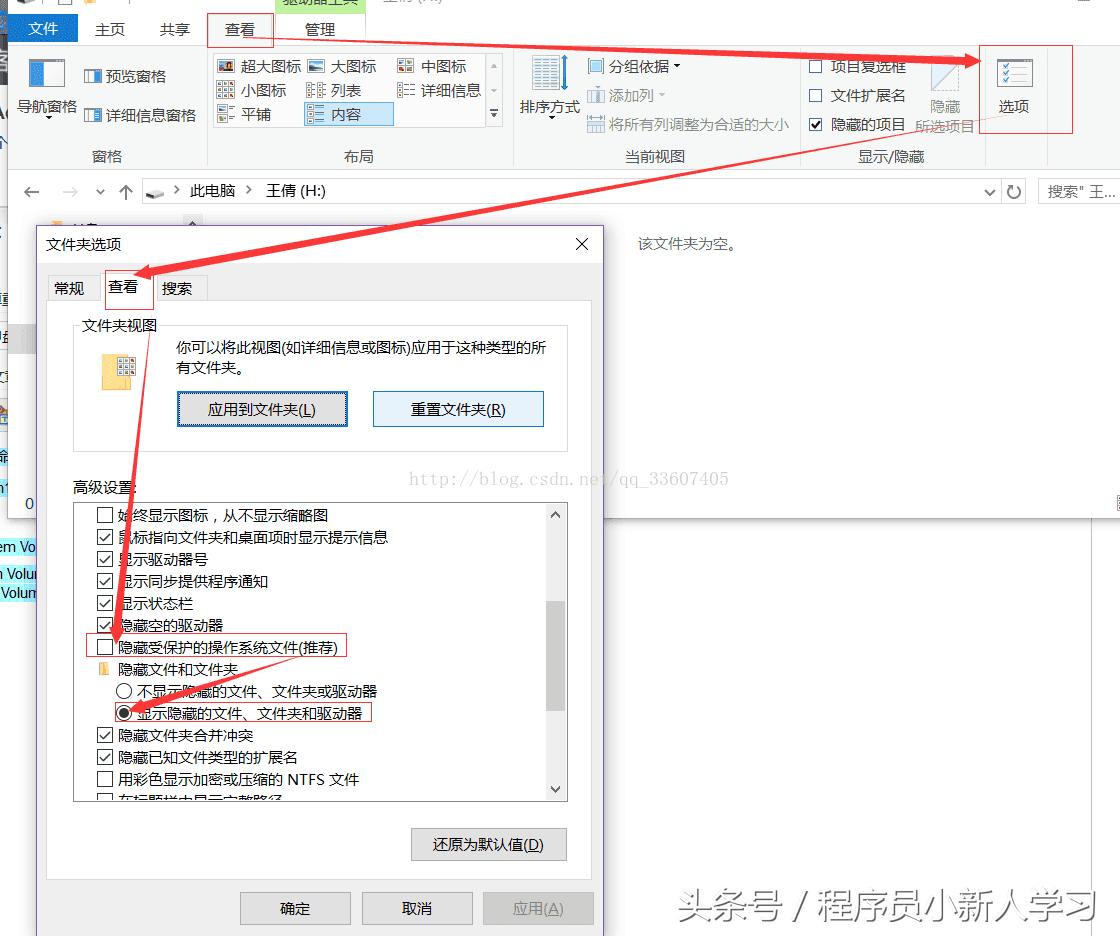1120x936 pixels.
Task: Select 显示隐藏的文件、文件夹和驱动器 radio option
Action: click(x=124, y=712)
